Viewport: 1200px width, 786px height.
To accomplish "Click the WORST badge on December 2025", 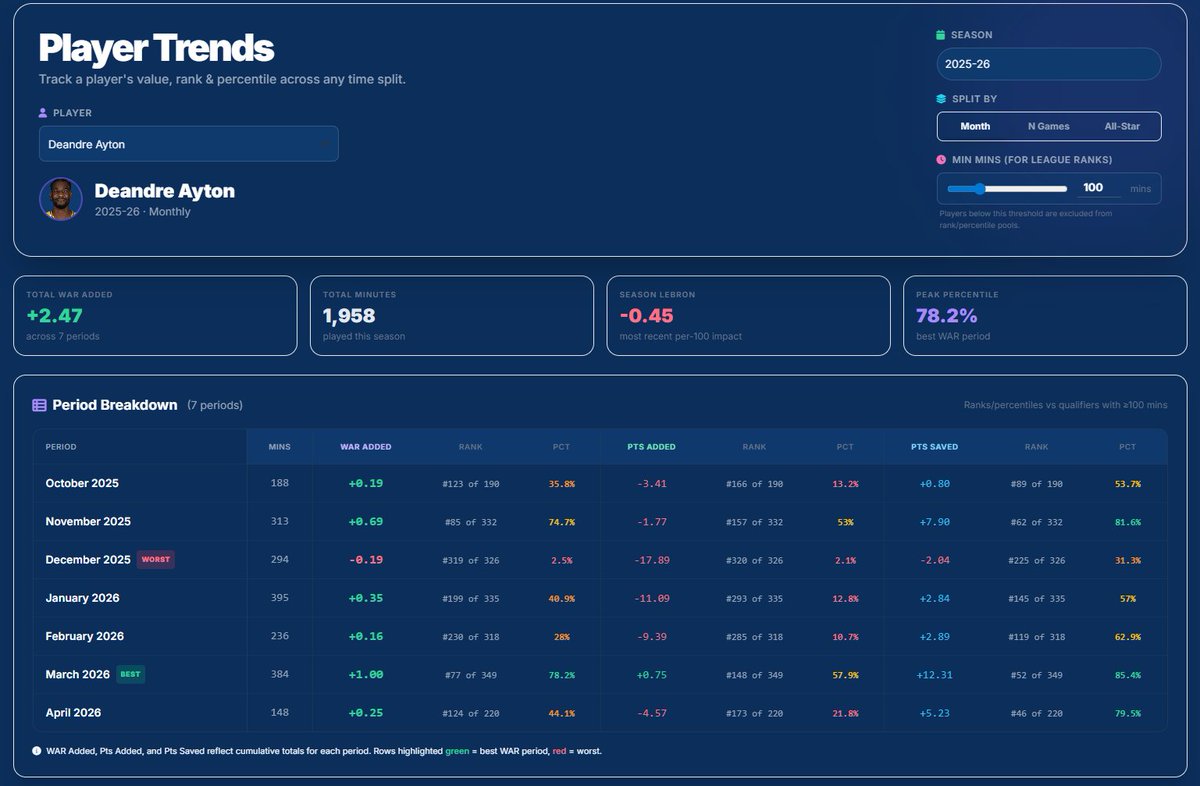I will (156, 560).
